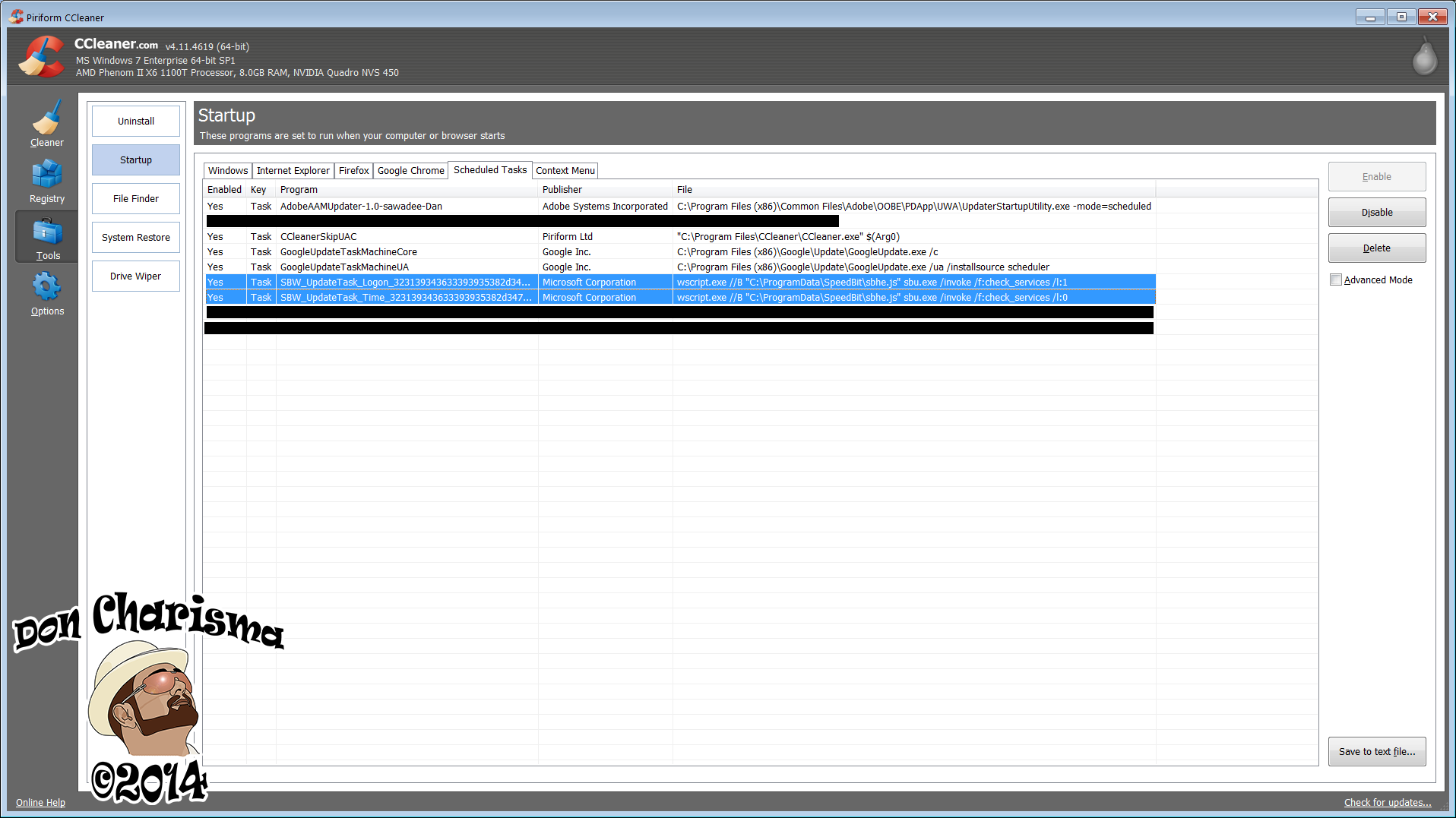Switch to the Windows startup tab

(x=227, y=171)
